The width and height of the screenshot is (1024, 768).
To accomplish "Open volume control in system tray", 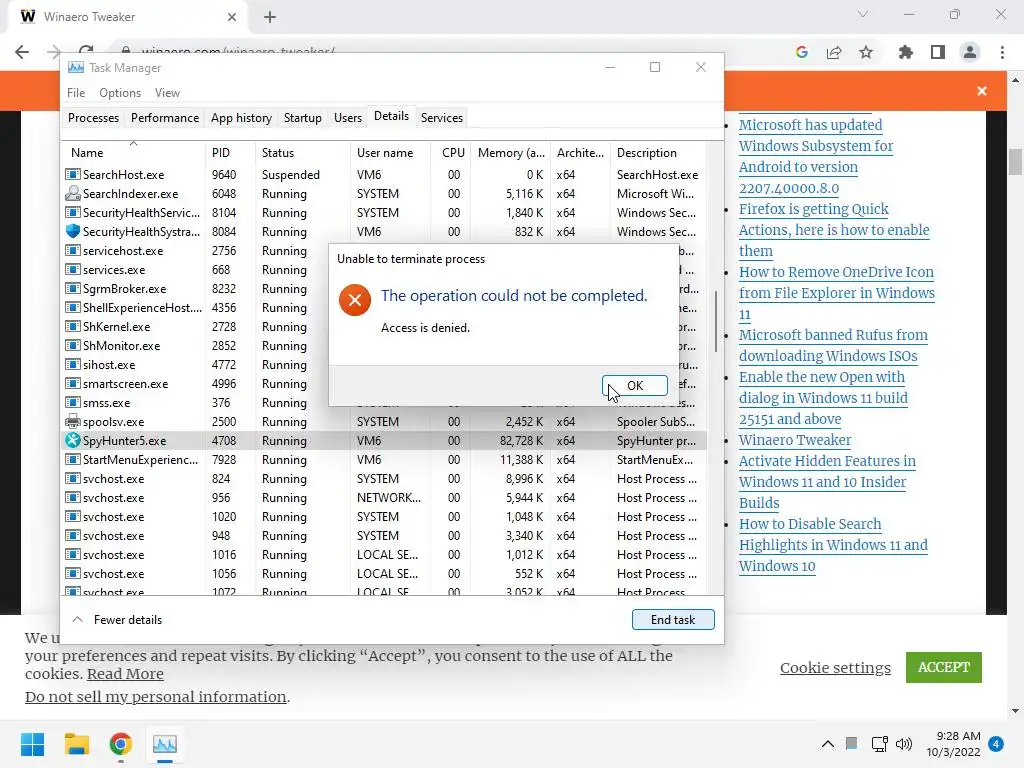I will 904,744.
